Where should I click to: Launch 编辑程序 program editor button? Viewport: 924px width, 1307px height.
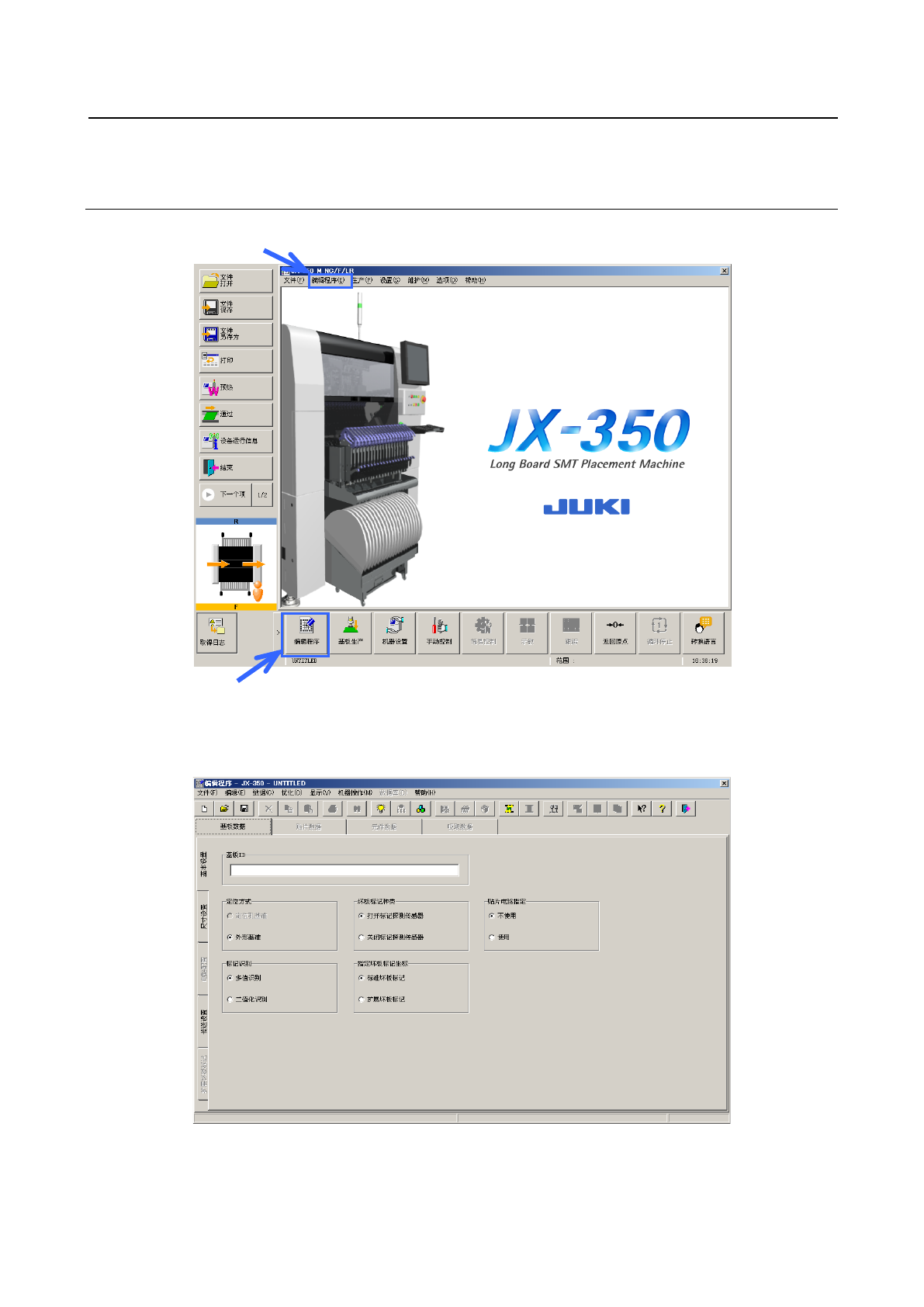[306, 633]
